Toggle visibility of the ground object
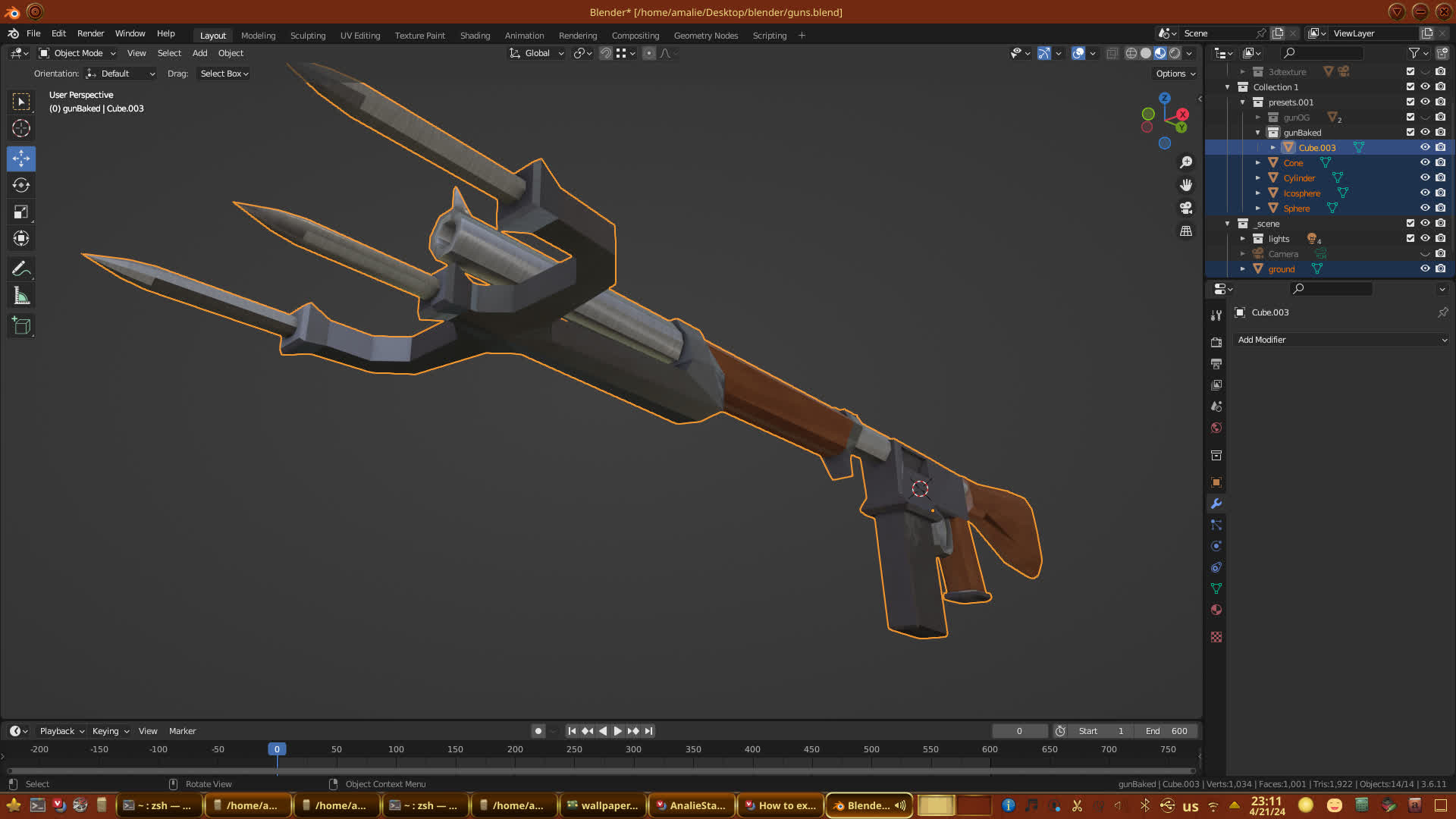 coord(1425,268)
